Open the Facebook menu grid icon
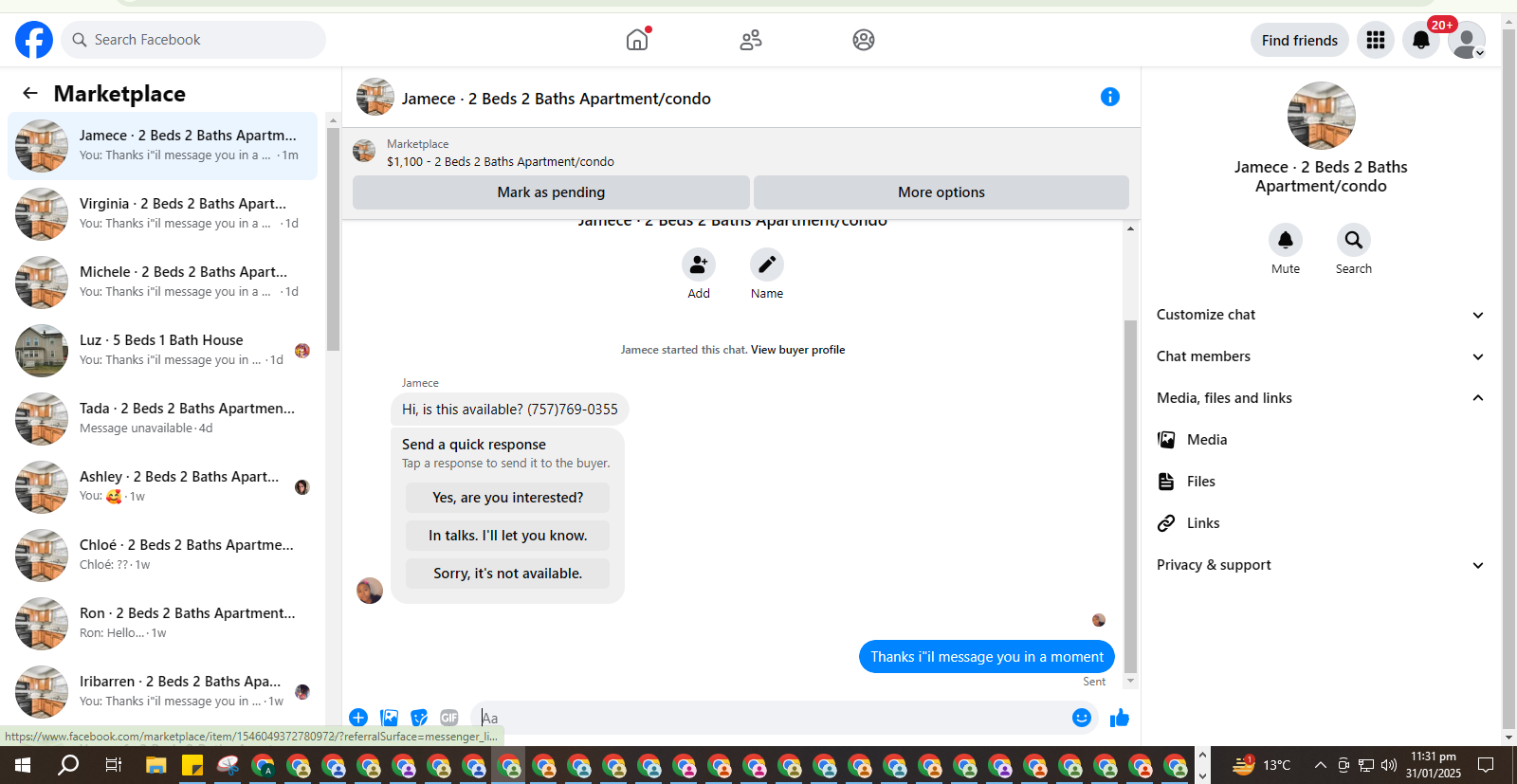1517x784 pixels. (1376, 40)
